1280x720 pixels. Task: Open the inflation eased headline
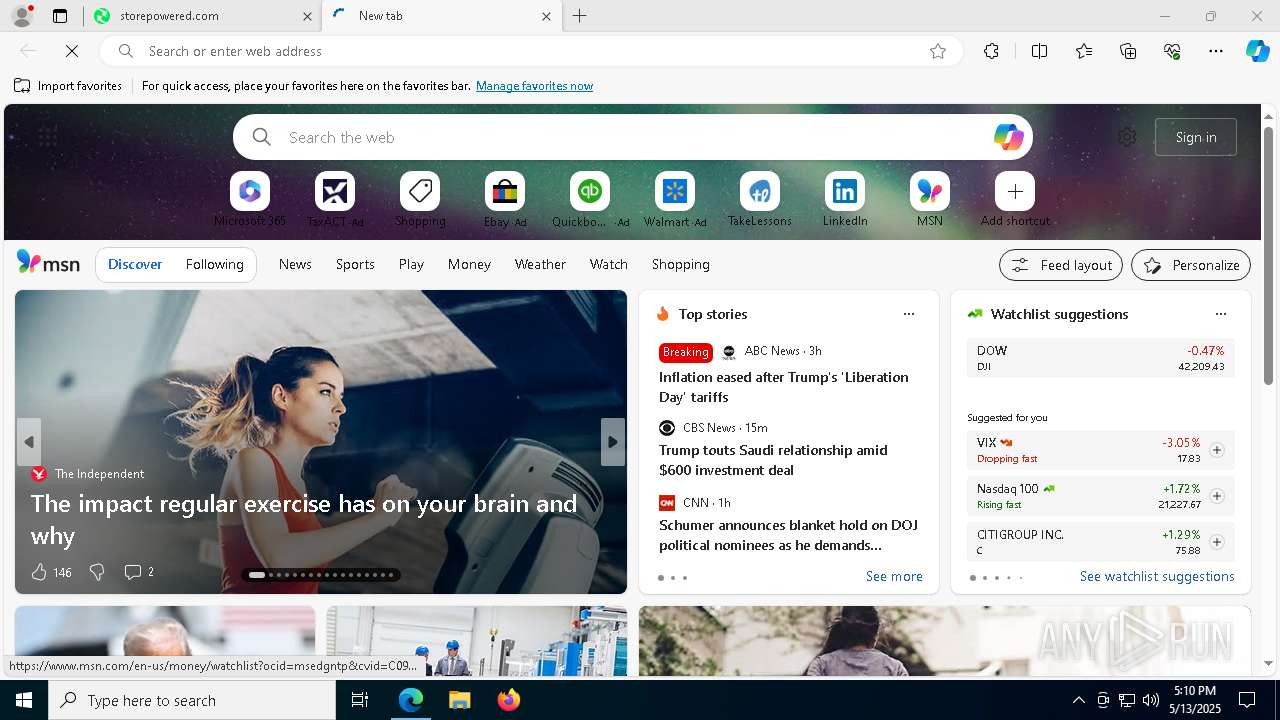click(783, 387)
